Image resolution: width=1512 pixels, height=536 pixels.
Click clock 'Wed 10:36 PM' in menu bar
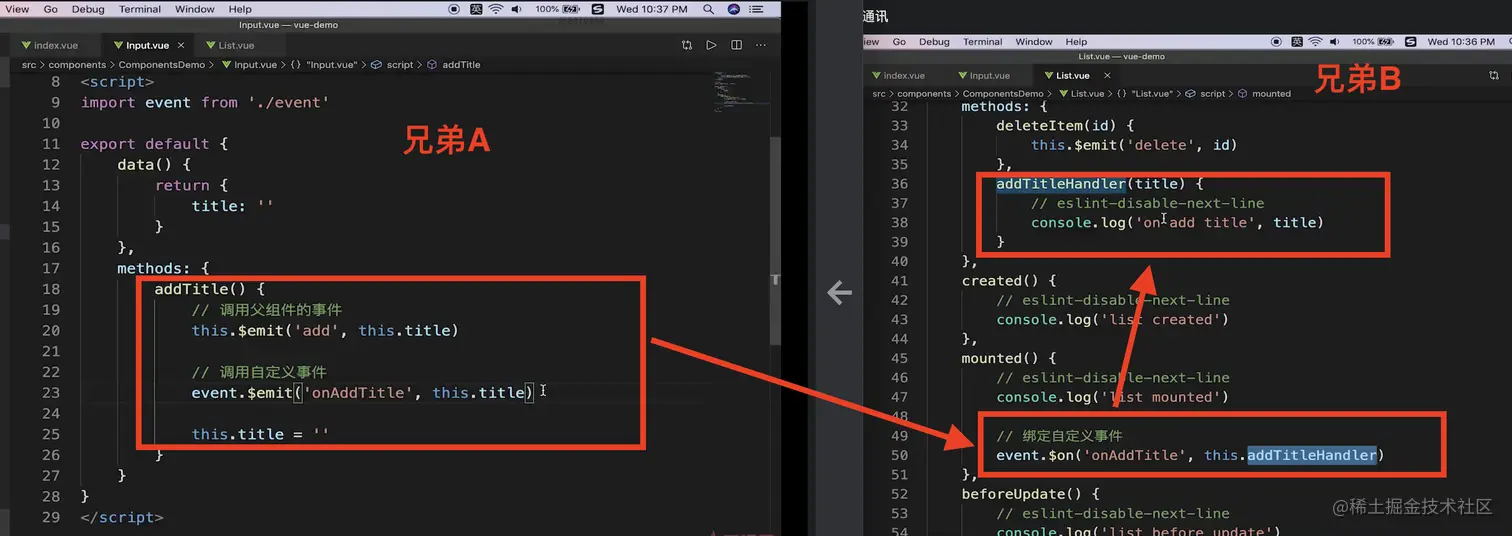1460,42
